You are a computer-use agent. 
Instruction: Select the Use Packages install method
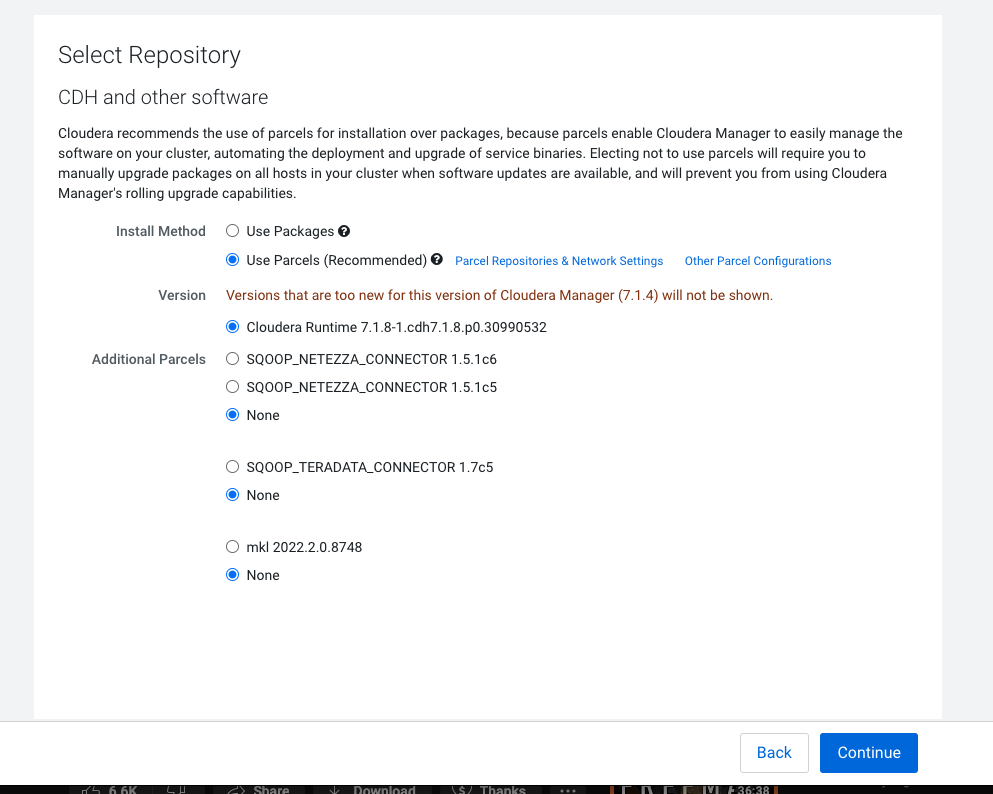[231, 231]
